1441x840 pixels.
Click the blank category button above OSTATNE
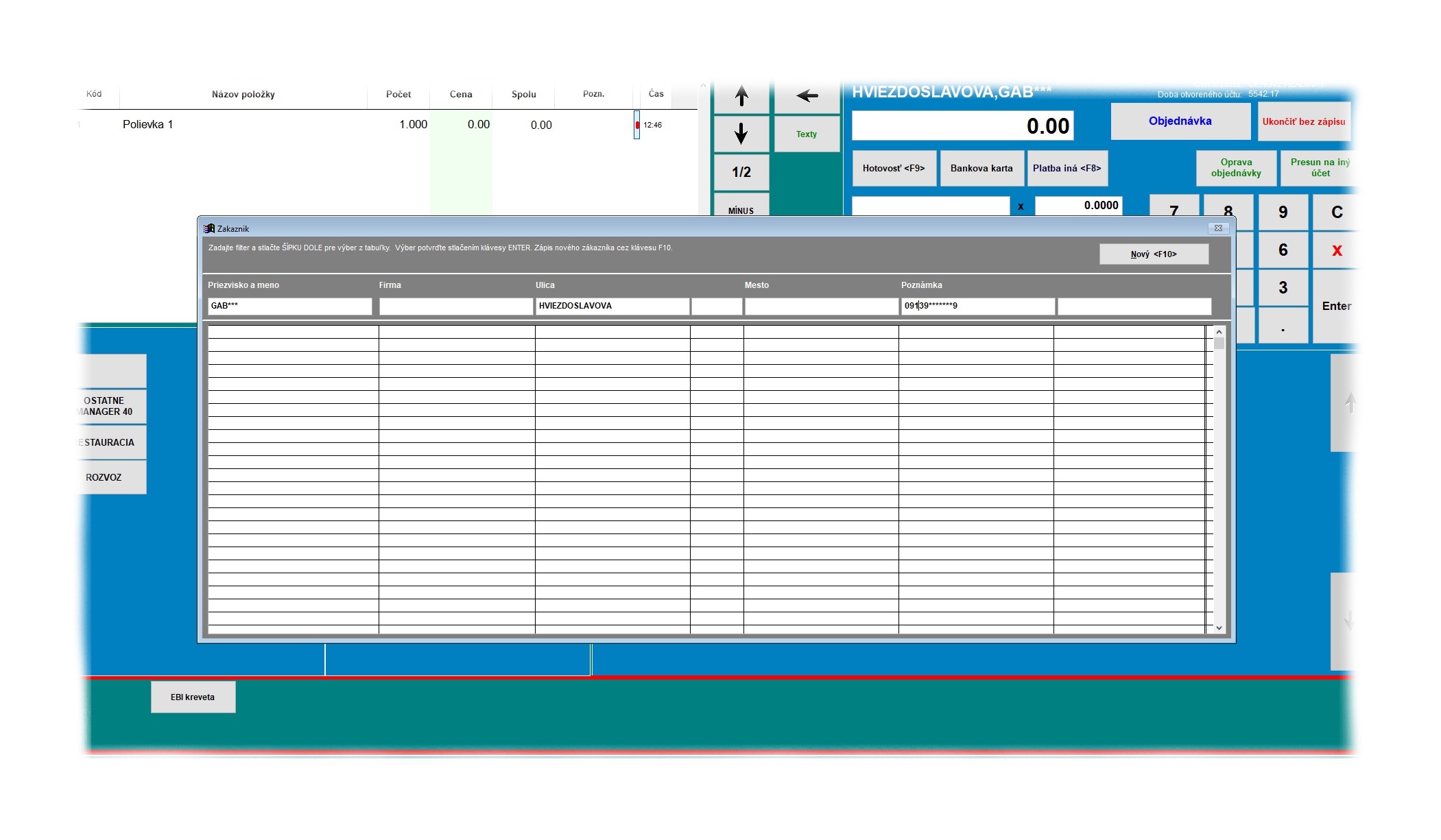click(112, 371)
